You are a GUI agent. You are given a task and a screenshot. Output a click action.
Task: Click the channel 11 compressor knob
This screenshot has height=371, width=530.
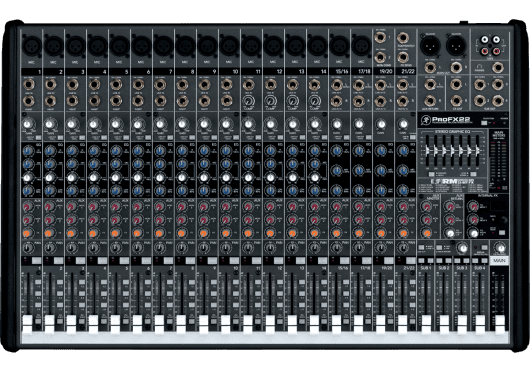point(248,100)
